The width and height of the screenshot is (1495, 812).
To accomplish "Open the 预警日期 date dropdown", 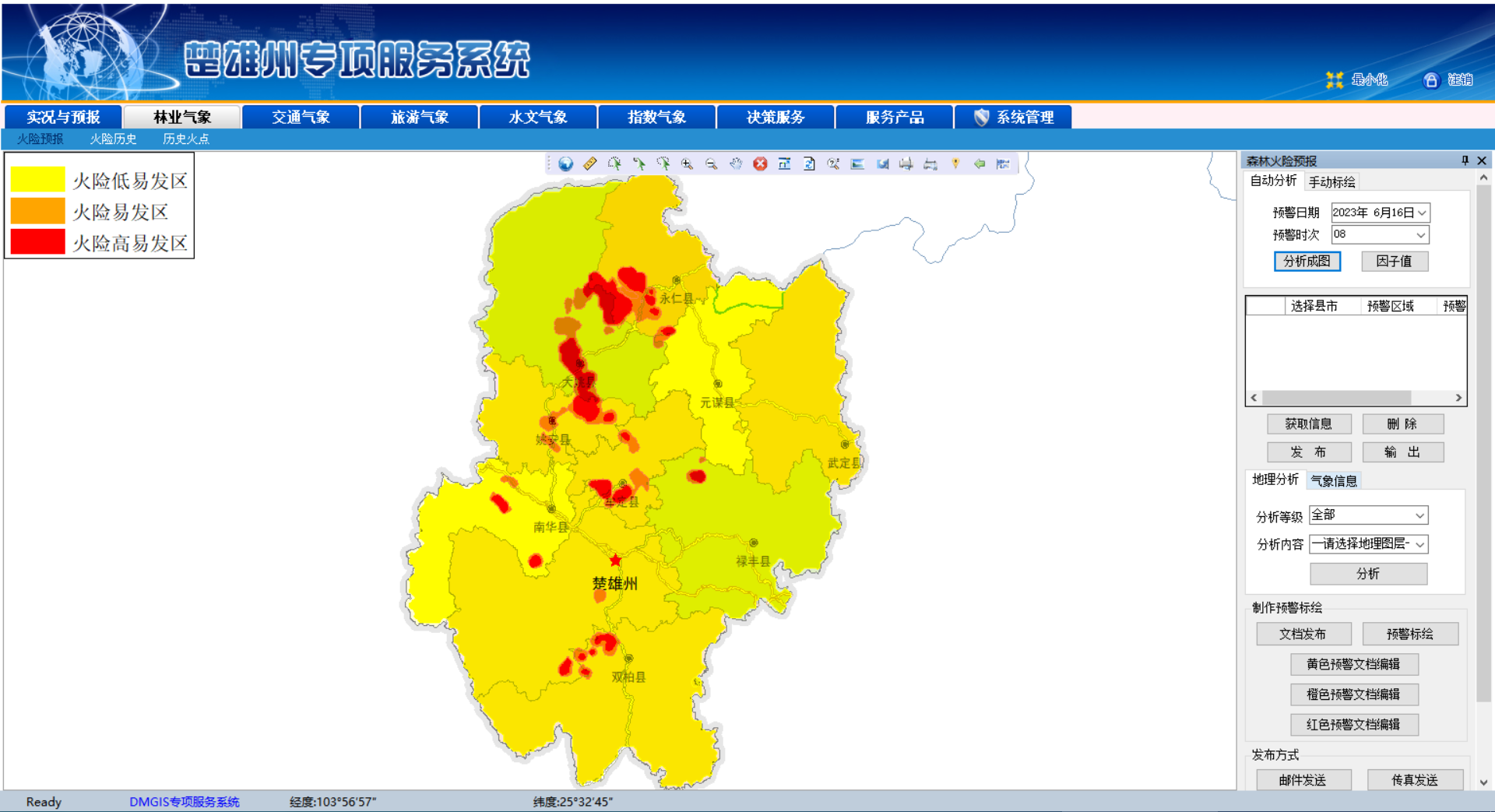I will (x=1422, y=213).
